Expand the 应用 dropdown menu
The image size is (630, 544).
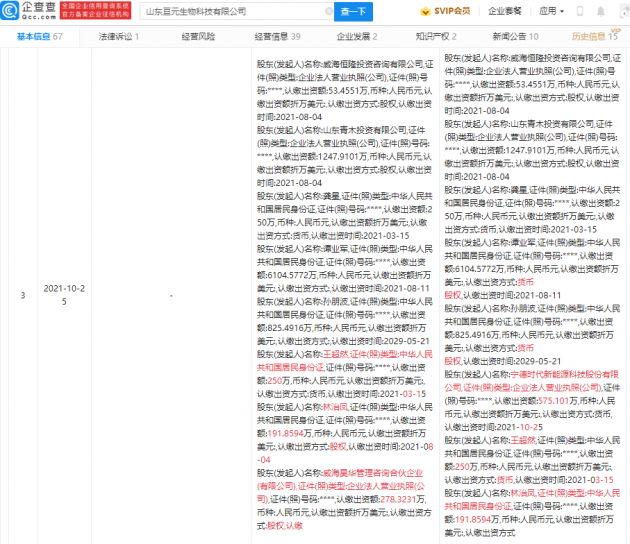coord(551,11)
